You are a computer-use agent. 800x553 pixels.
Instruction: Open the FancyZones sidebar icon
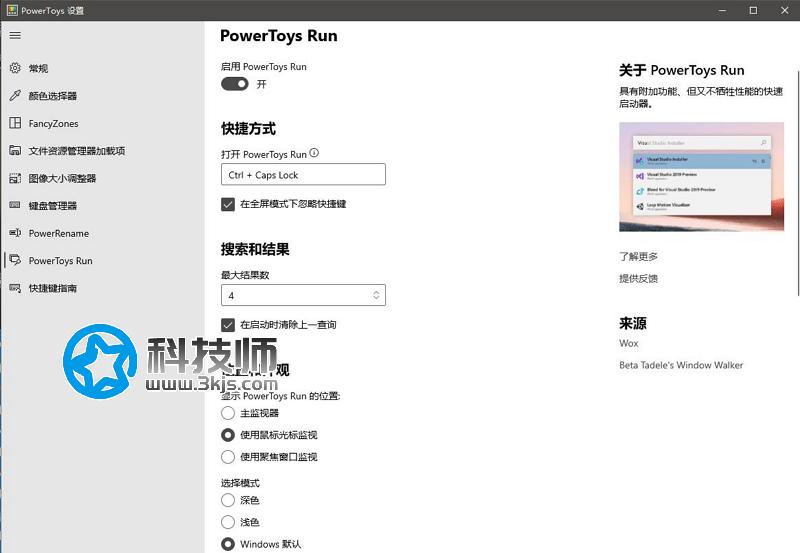(x=15, y=124)
